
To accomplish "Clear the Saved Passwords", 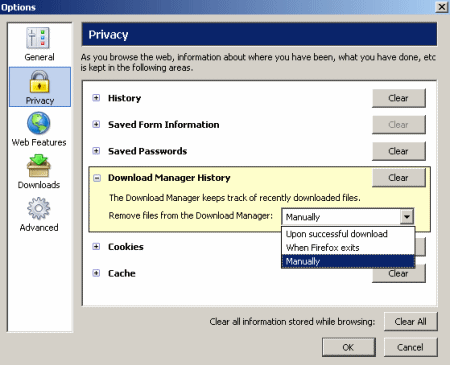I will click(399, 151).
